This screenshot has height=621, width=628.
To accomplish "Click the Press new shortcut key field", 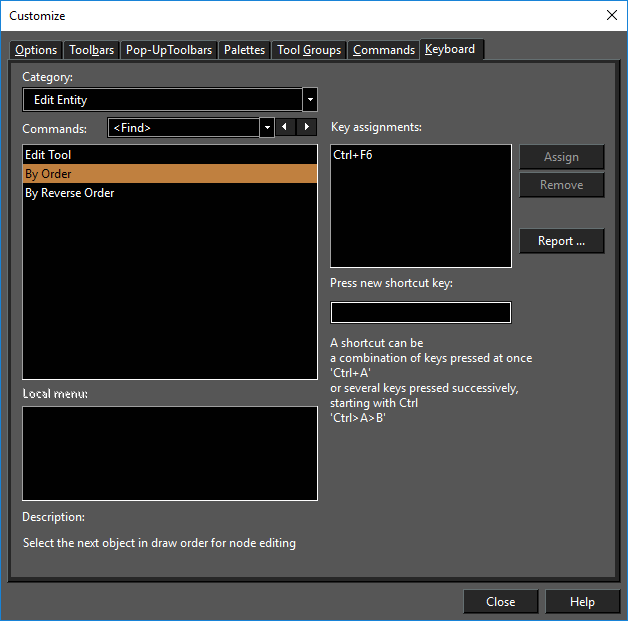I will (x=420, y=313).
